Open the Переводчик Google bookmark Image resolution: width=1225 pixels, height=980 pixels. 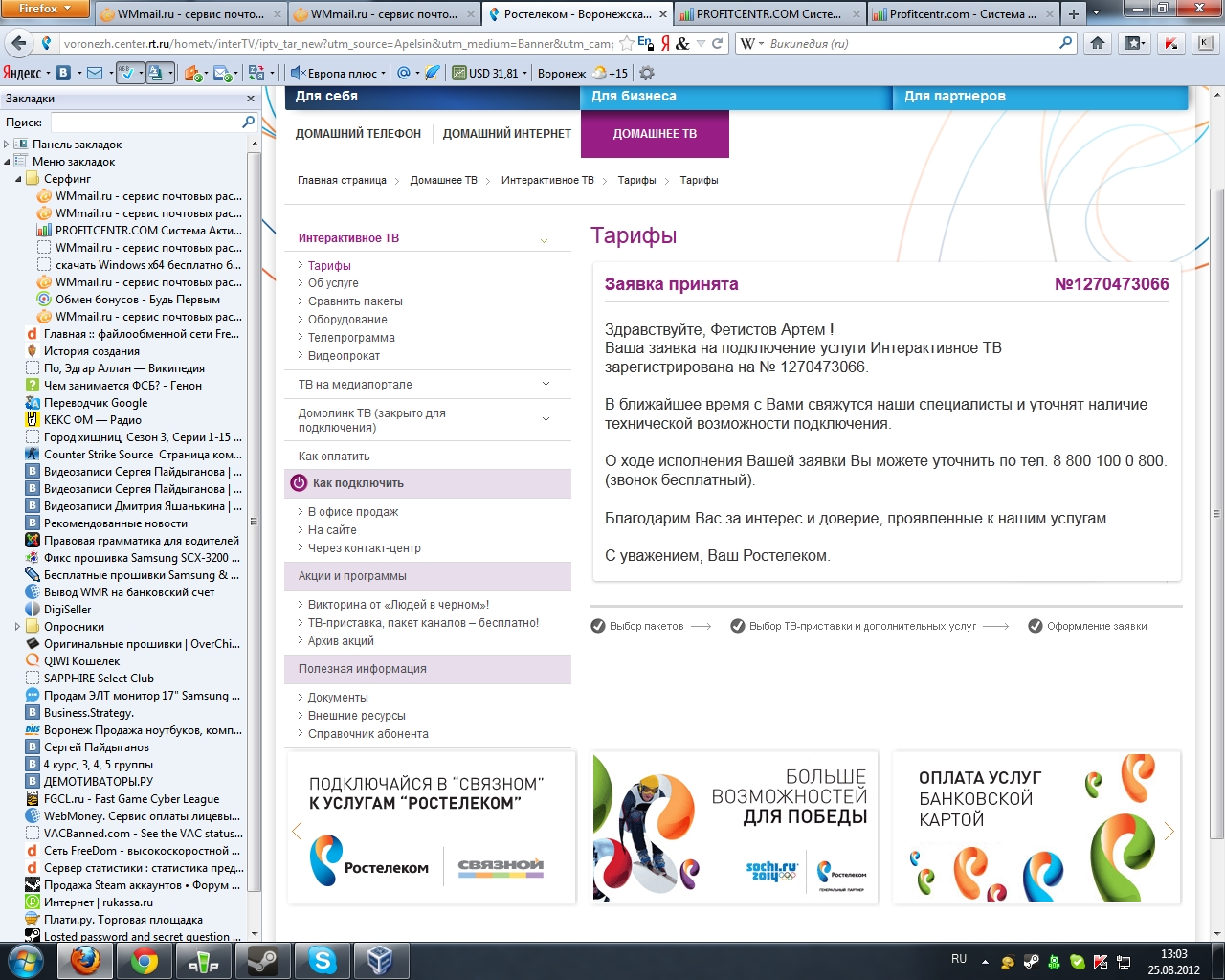click(x=96, y=403)
